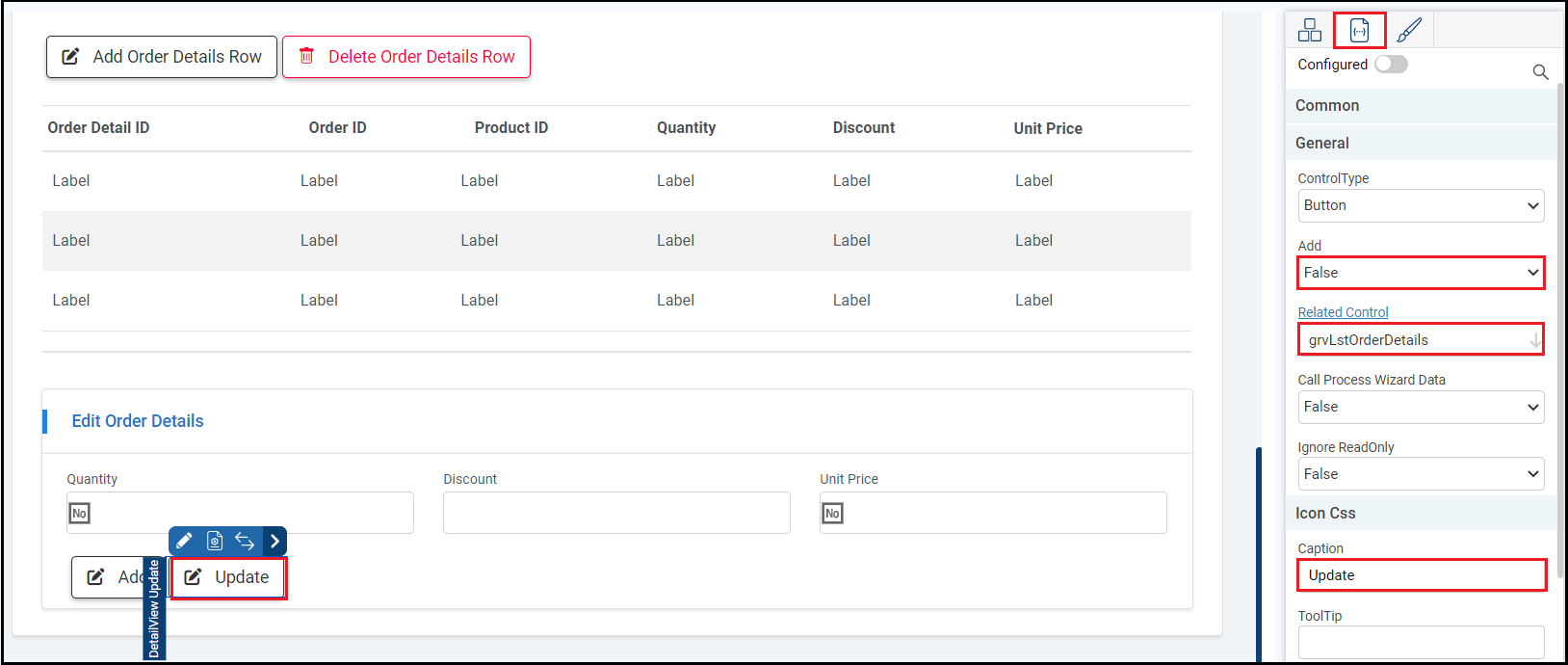Click the swap arrows icon on floating toolbar

[245, 541]
